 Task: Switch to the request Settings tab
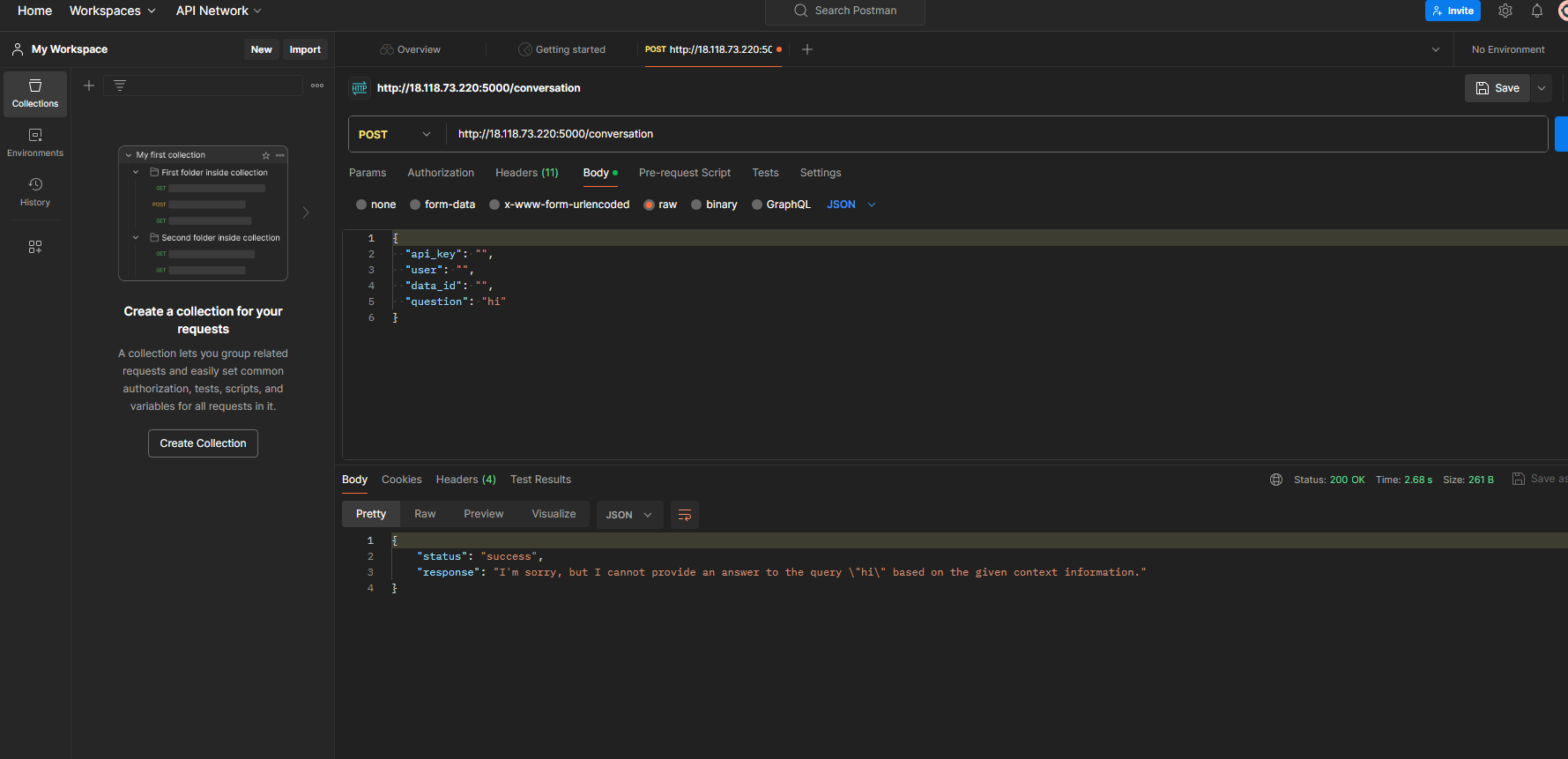pyautogui.click(x=821, y=173)
